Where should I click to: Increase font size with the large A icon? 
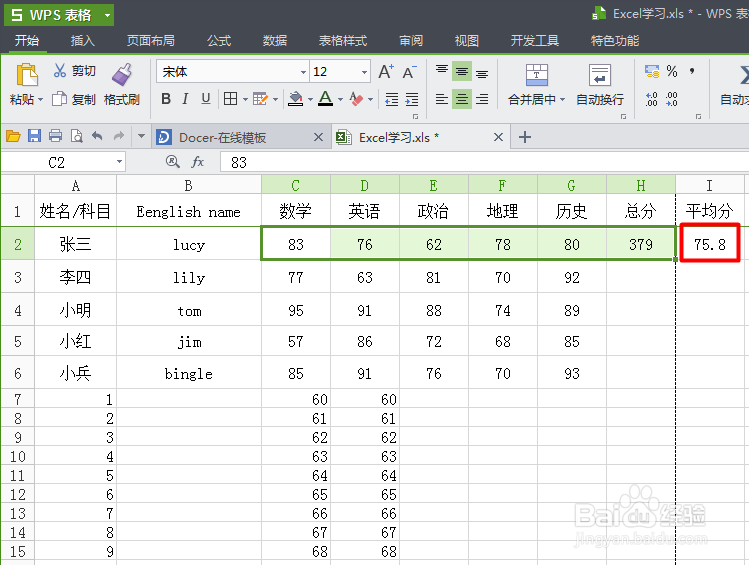point(386,72)
